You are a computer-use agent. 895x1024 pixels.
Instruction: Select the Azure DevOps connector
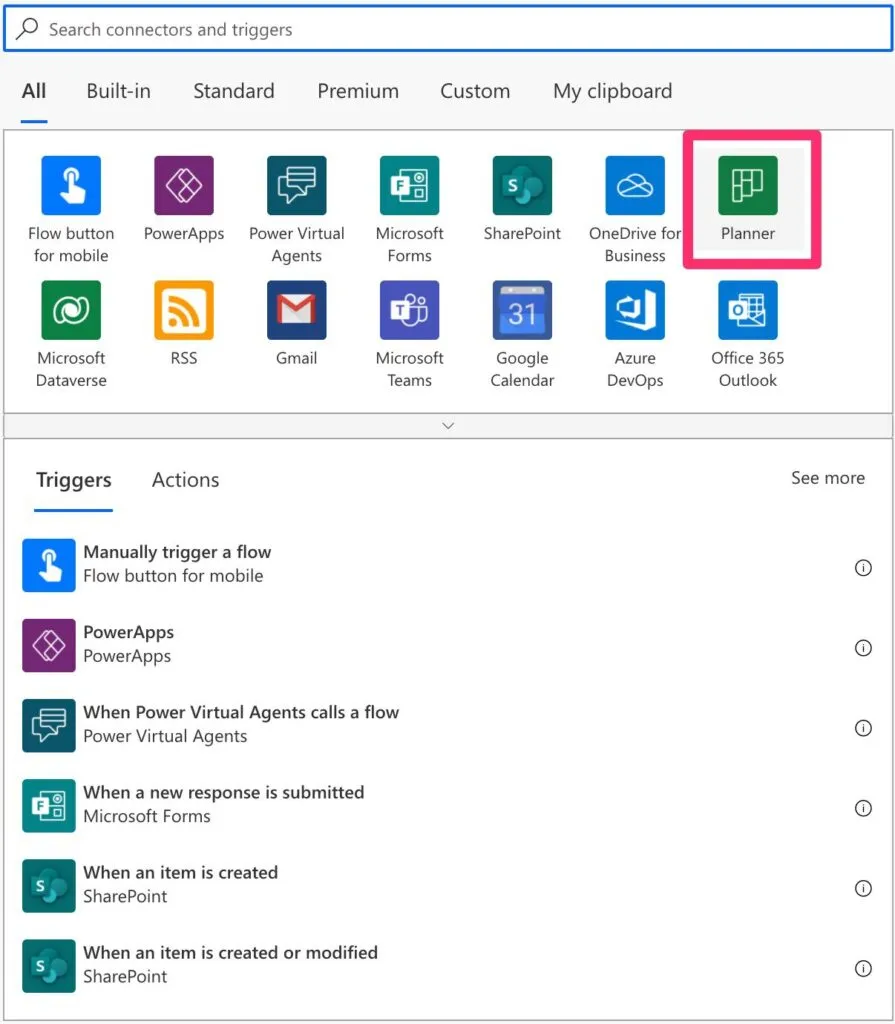pyautogui.click(x=635, y=310)
